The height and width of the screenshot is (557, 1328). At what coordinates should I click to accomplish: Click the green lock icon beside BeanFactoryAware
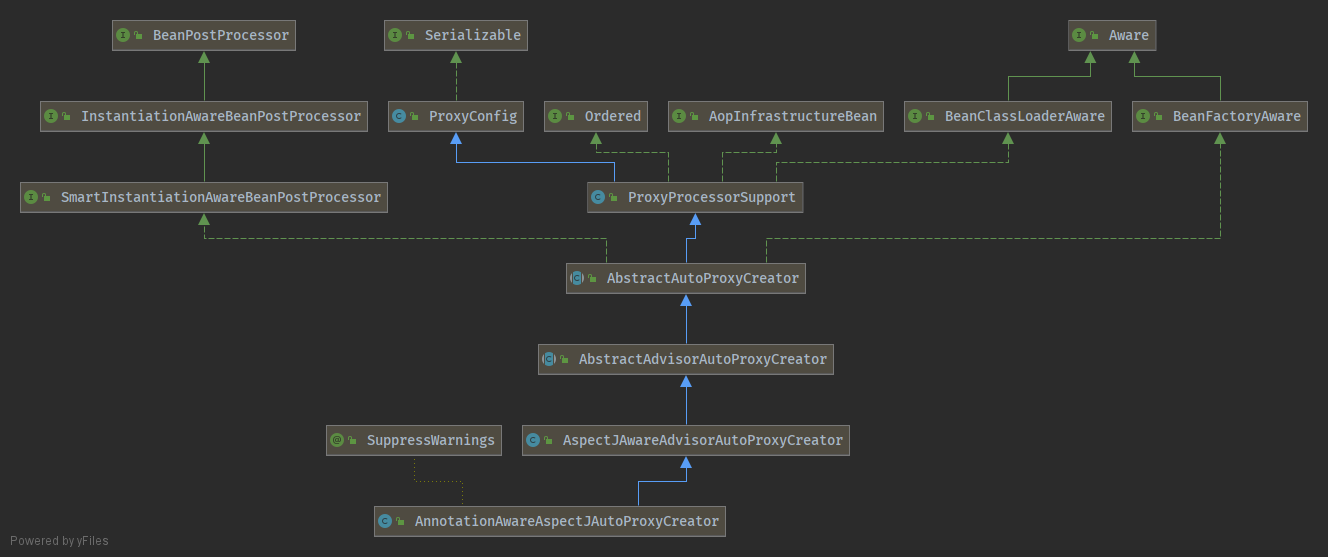(1160, 117)
